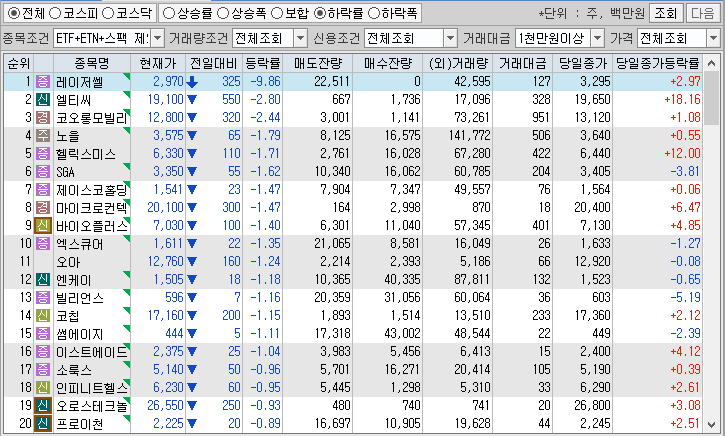Click the 신 badge icon for 오로스테크놀
The height and width of the screenshot is (436, 725).
43,406
